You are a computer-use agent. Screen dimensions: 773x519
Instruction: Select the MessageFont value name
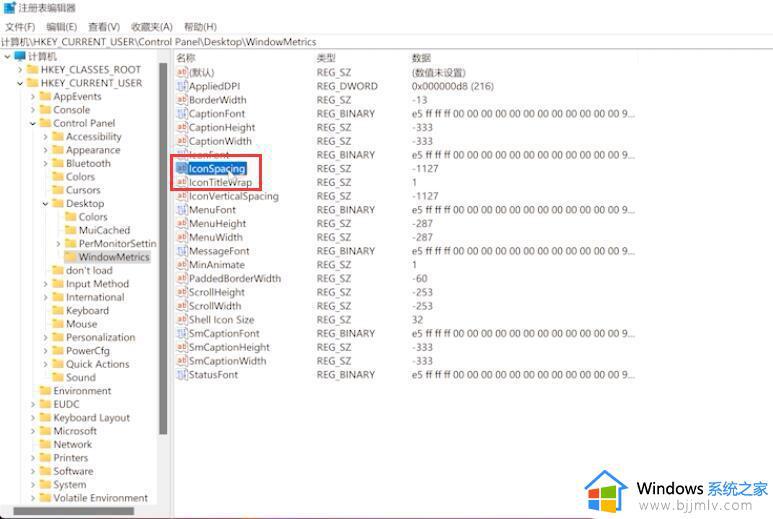pos(219,251)
